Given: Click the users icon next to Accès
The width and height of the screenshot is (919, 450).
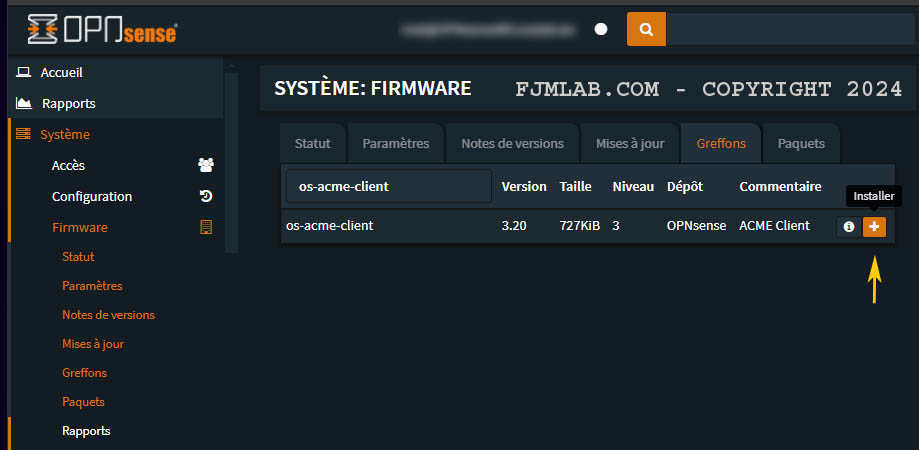Looking at the screenshot, I should point(206,166).
